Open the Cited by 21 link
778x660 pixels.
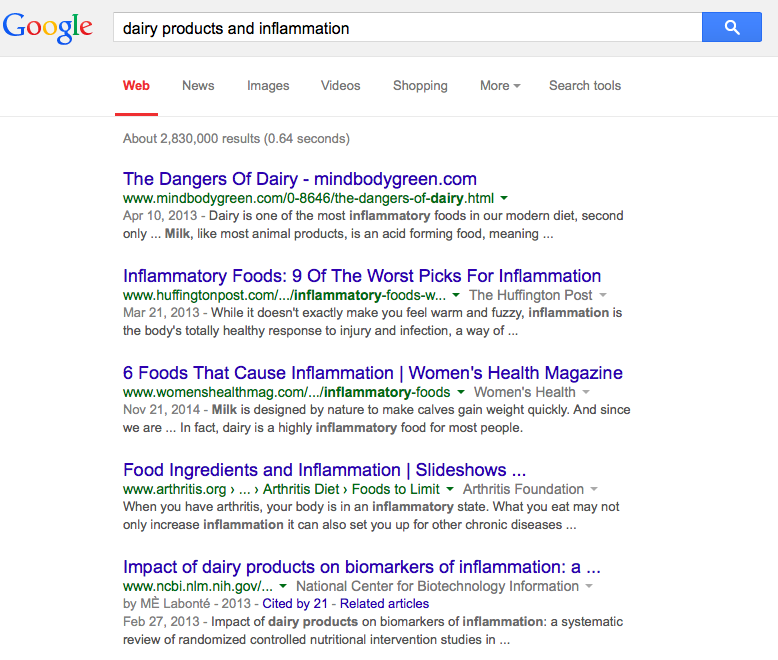295,603
